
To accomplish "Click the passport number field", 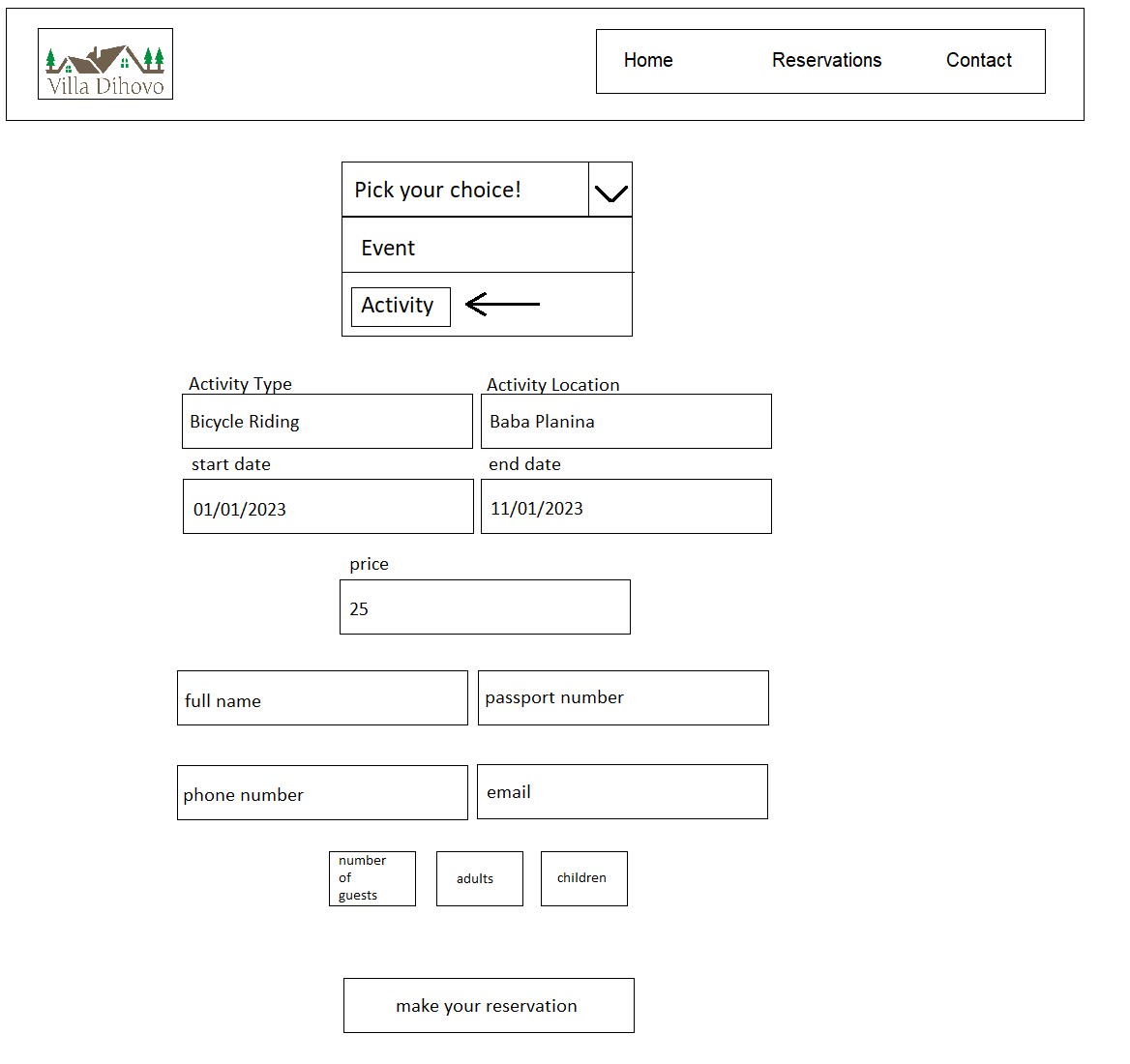I will click(623, 698).
